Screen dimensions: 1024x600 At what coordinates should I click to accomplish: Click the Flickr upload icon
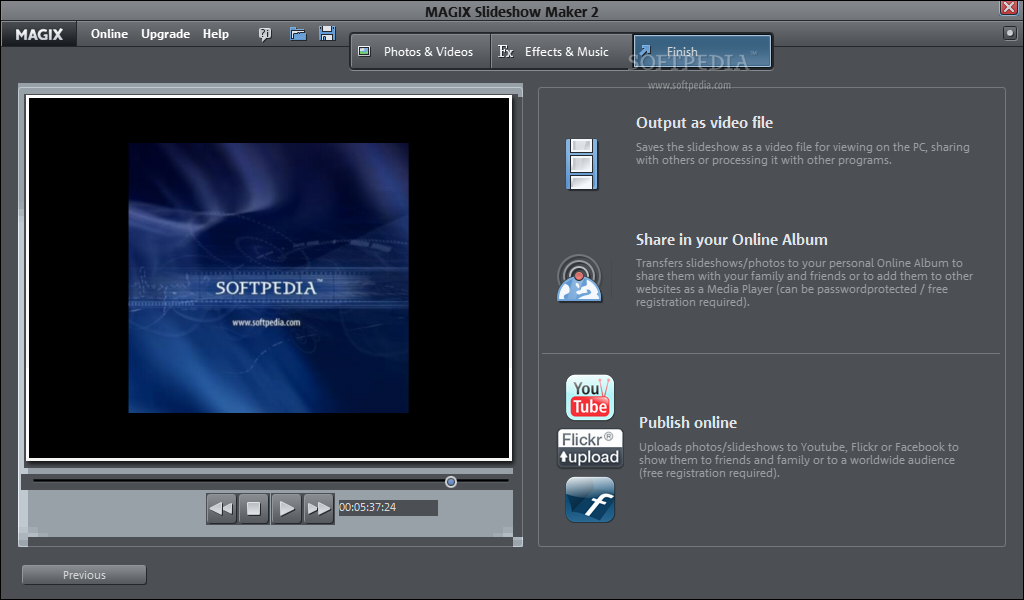point(590,448)
